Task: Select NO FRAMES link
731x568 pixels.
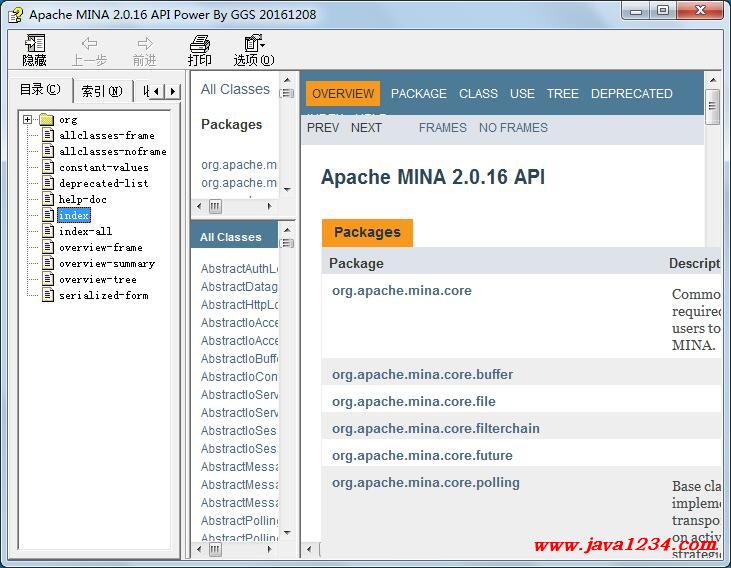Action: click(x=513, y=128)
